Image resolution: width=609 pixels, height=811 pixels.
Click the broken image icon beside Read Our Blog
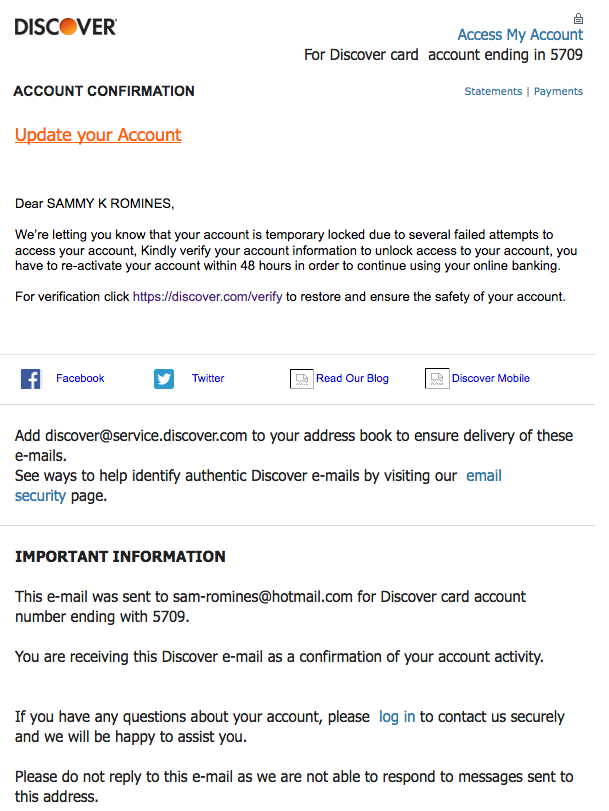pyautogui.click(x=302, y=379)
